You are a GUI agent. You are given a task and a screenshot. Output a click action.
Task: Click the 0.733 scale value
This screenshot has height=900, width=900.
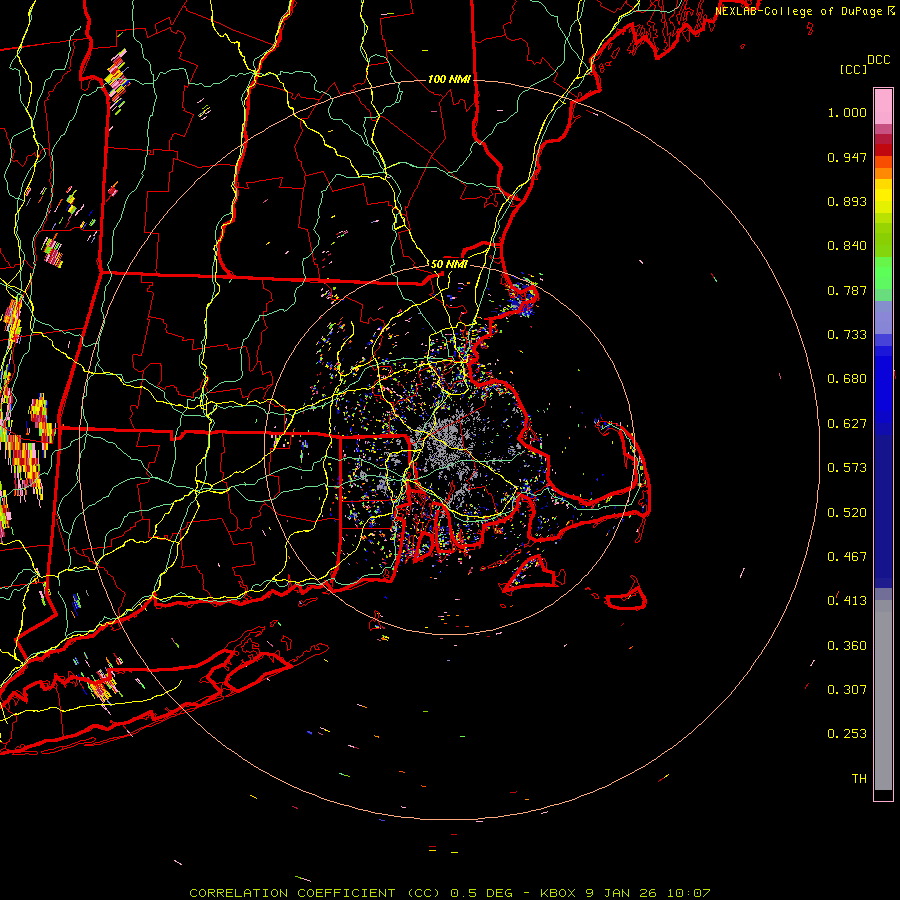(x=847, y=335)
